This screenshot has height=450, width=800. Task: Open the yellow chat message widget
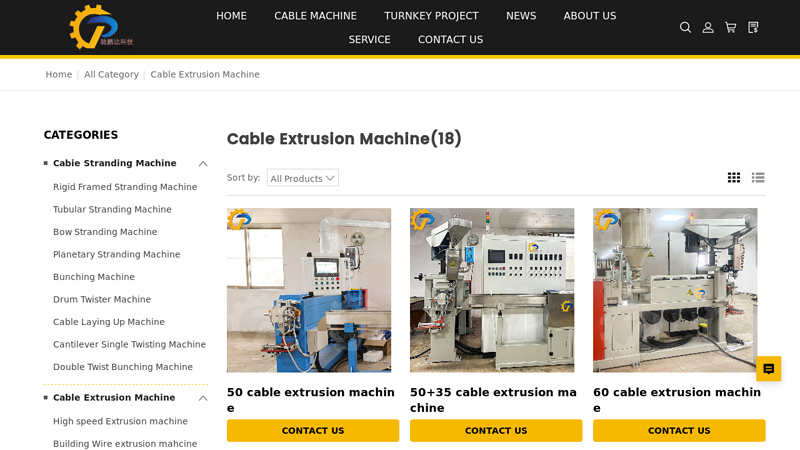click(768, 369)
